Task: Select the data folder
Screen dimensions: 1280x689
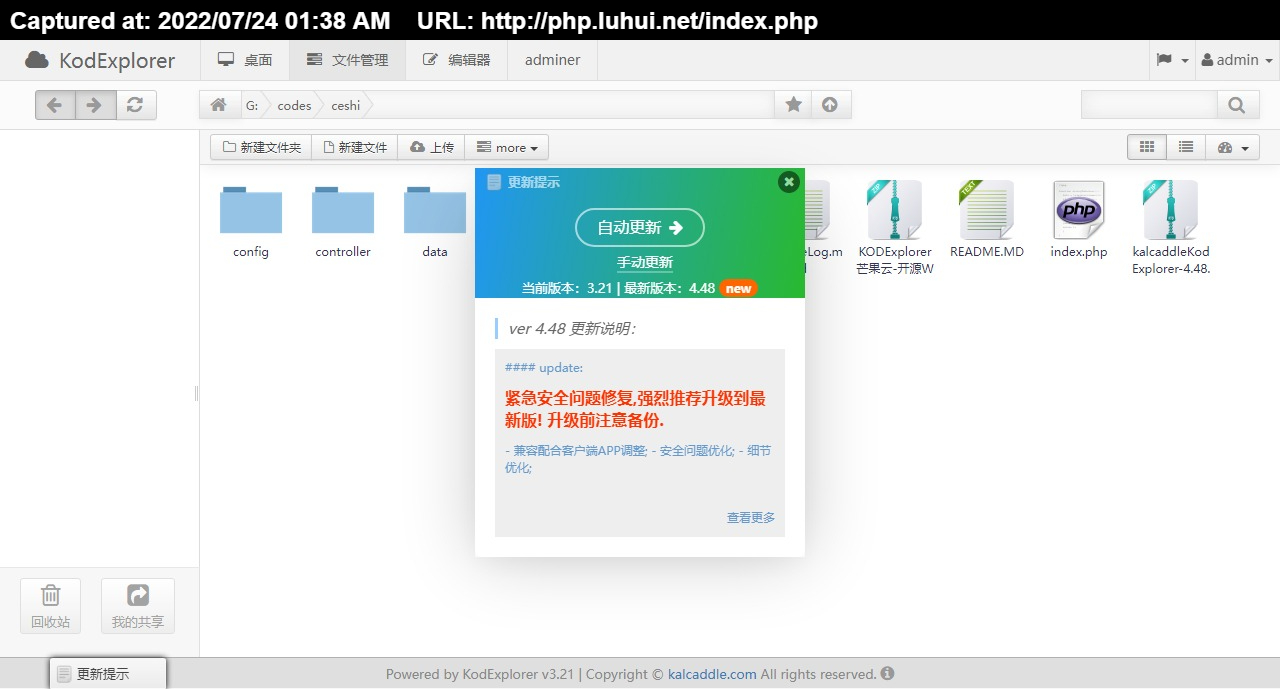Action: click(x=435, y=221)
